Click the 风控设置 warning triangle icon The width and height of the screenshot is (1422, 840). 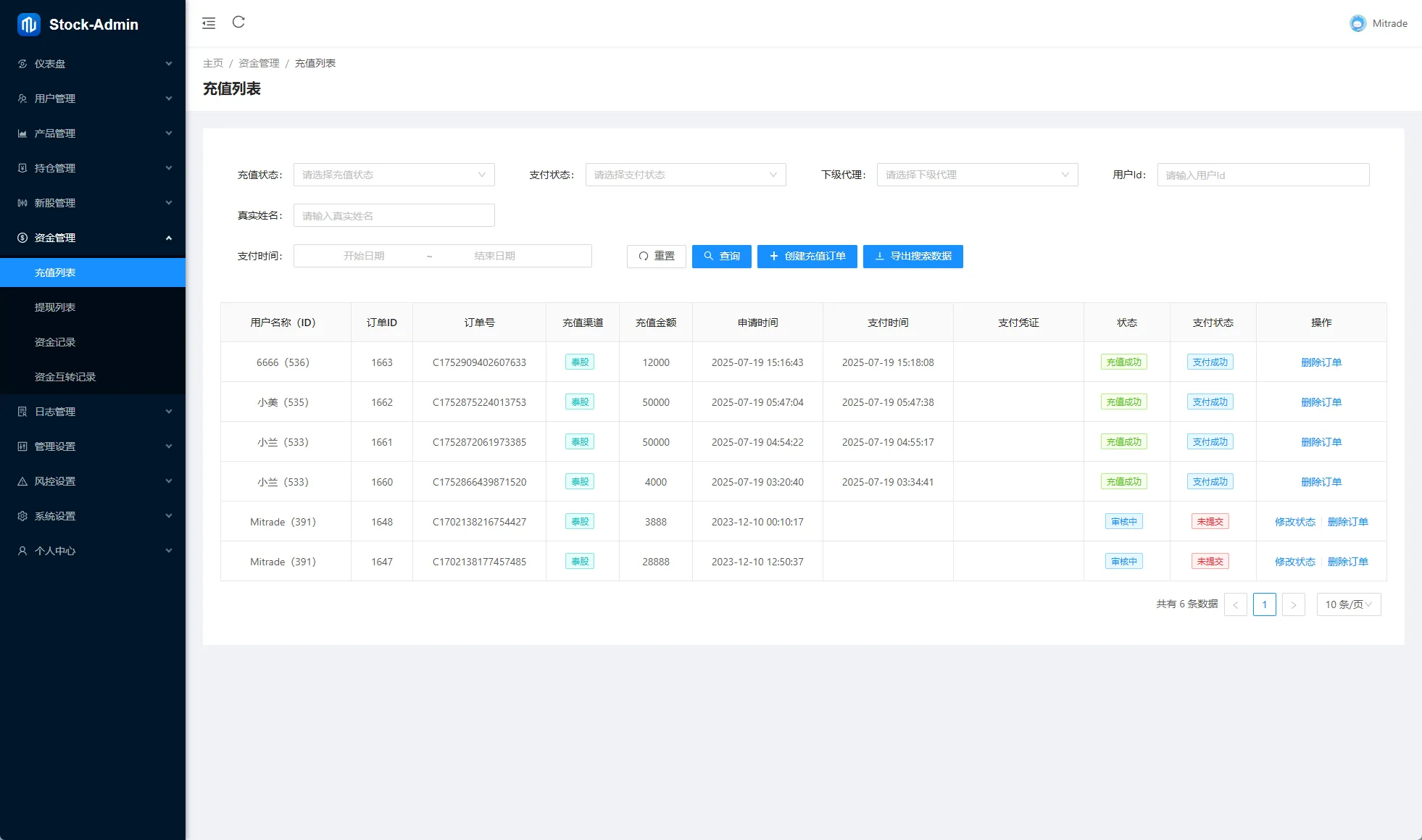point(22,481)
